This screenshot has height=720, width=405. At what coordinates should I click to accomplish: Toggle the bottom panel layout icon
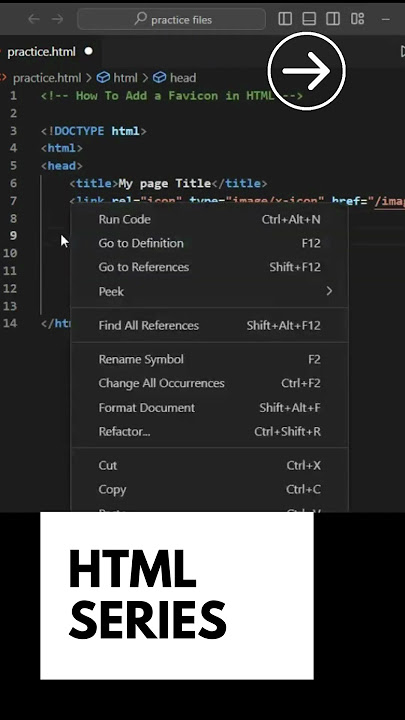pos(309,19)
